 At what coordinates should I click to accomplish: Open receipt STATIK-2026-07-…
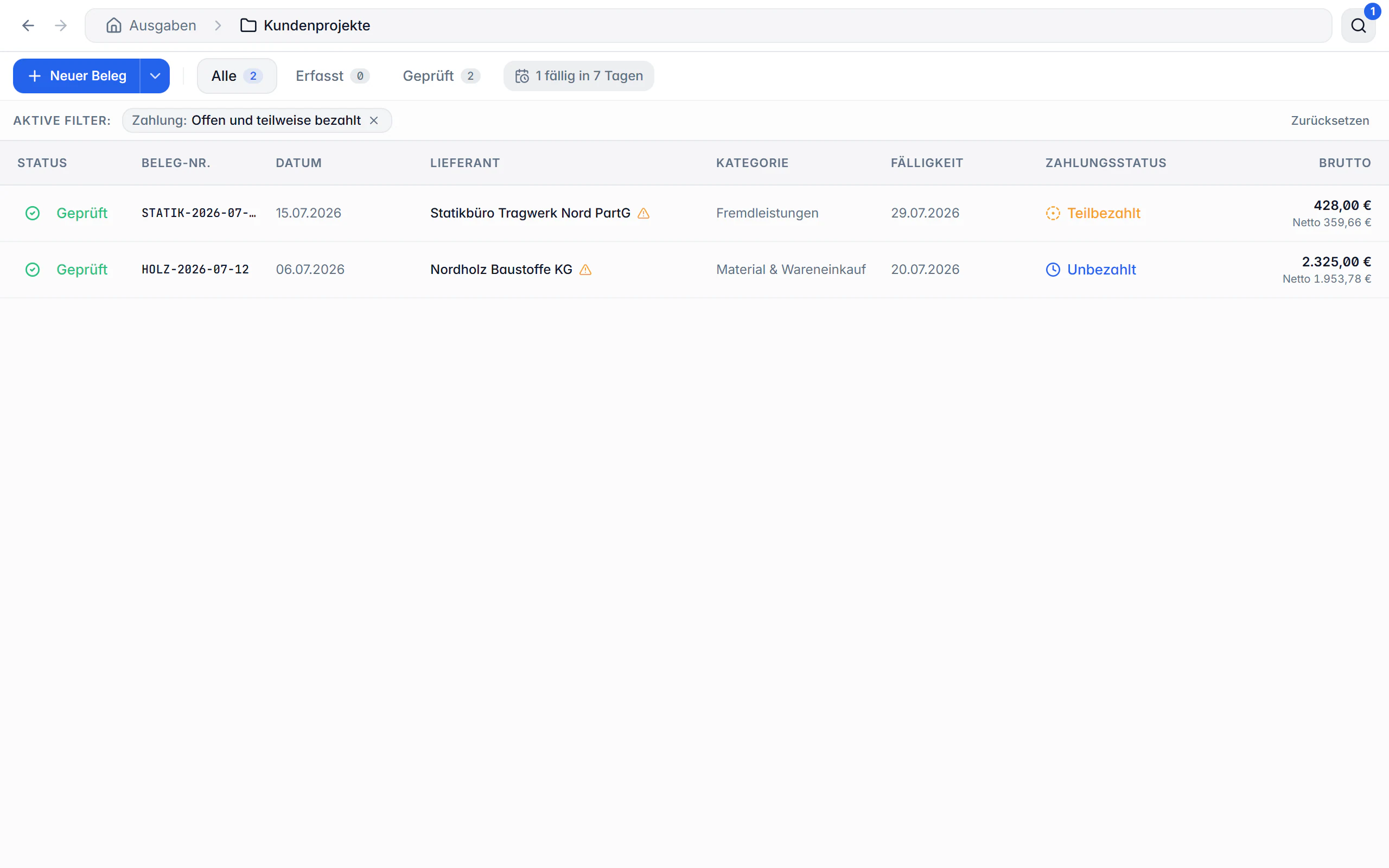[199, 213]
